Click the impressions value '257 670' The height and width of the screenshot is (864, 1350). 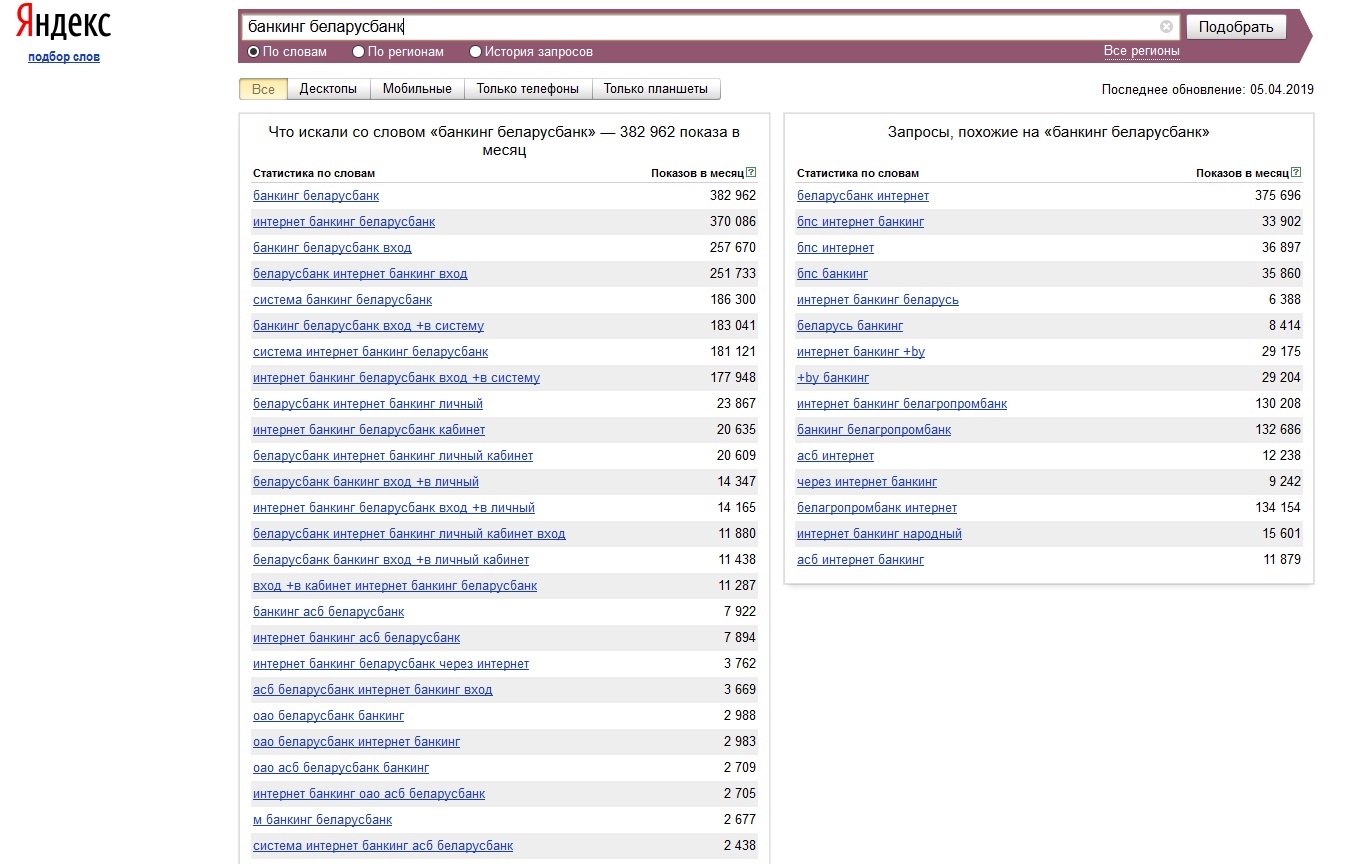tap(733, 248)
